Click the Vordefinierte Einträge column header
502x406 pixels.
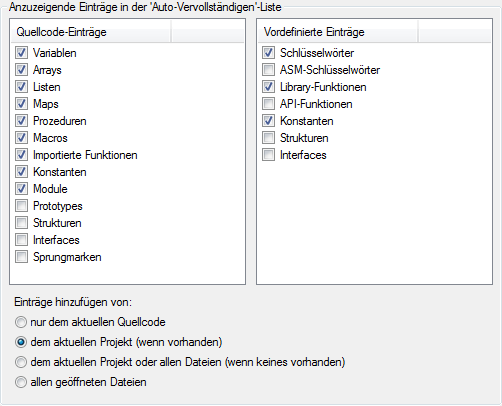(x=338, y=32)
